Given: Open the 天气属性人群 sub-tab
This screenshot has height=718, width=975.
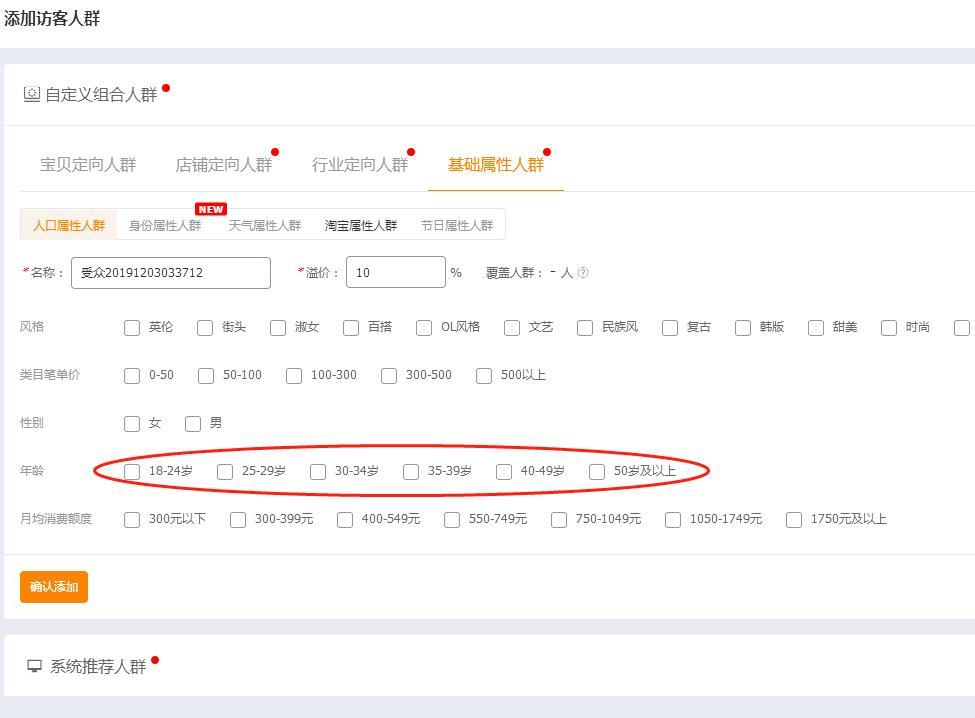Looking at the screenshot, I should coord(264,226).
